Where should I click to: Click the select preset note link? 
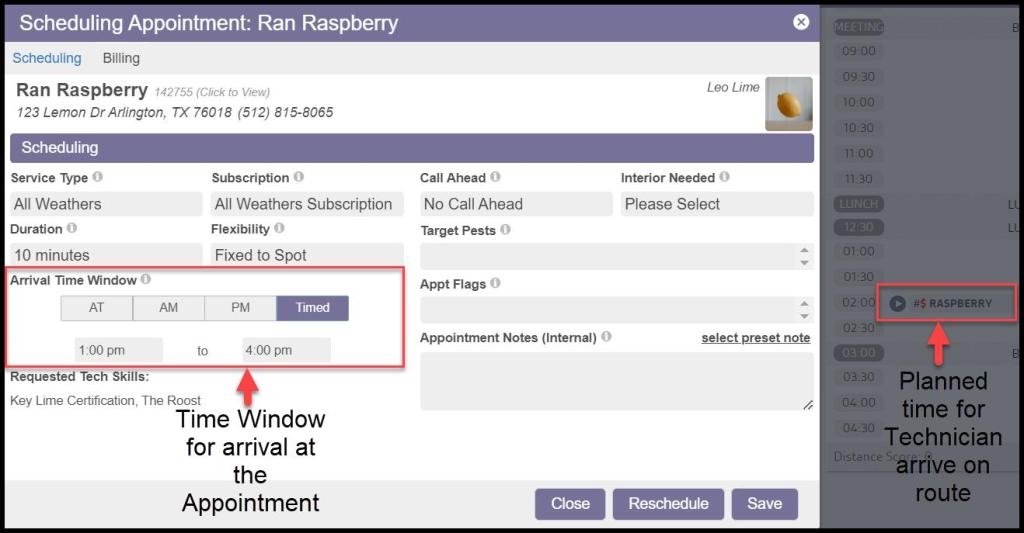[755, 338]
